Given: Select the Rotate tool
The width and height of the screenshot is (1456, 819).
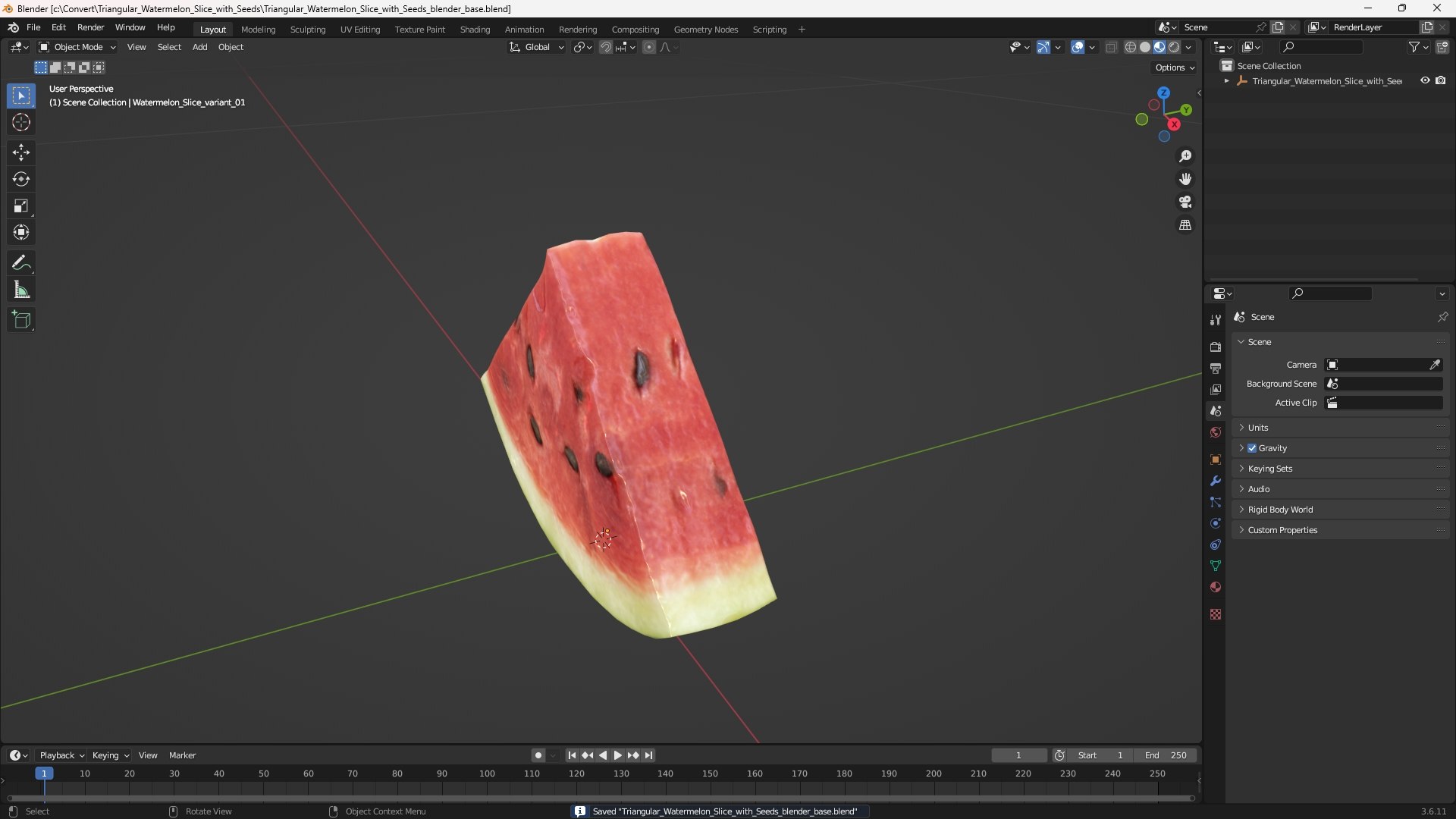Looking at the screenshot, I should coord(21,179).
